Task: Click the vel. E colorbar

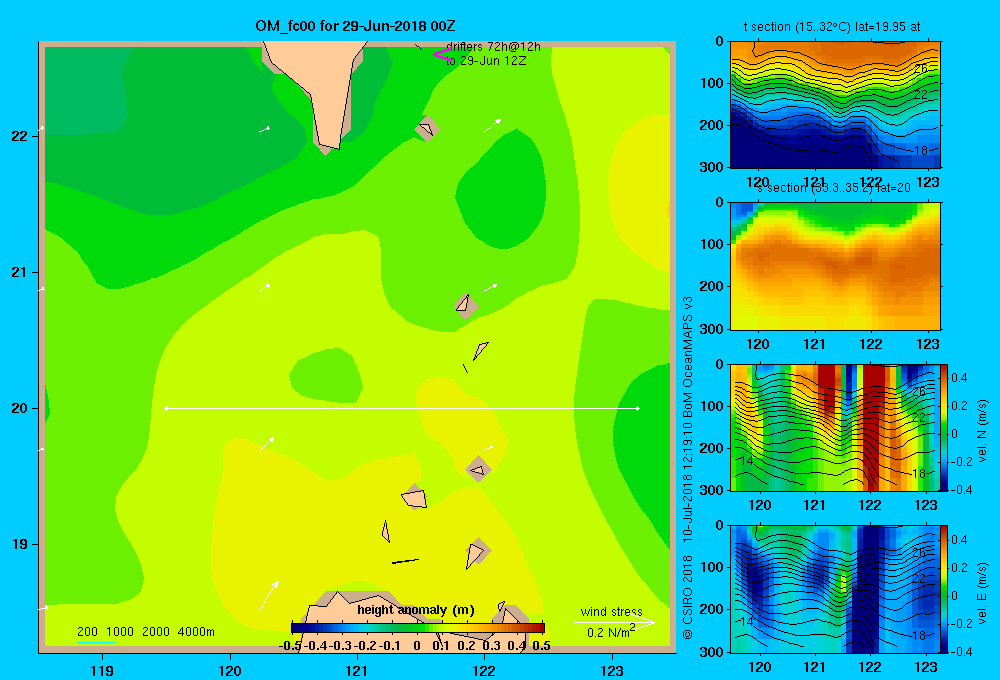Action: pos(945,589)
